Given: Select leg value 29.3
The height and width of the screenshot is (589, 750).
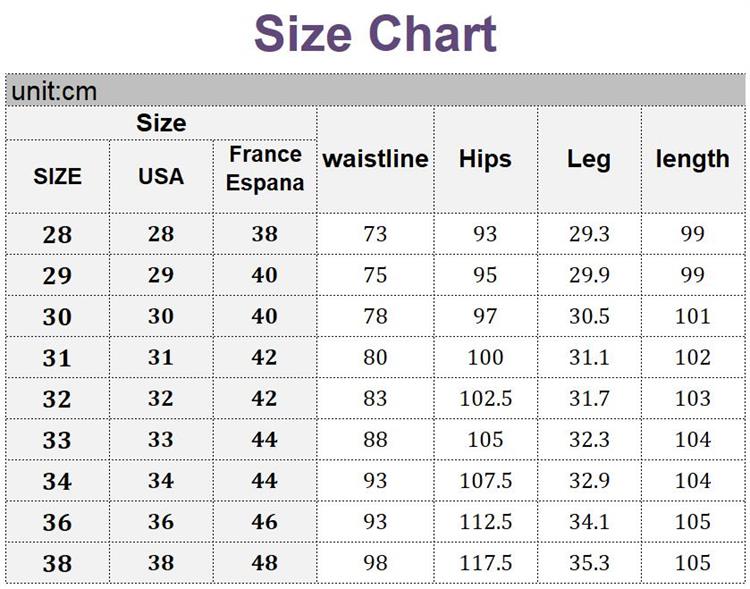Looking at the screenshot, I should pos(589,234).
